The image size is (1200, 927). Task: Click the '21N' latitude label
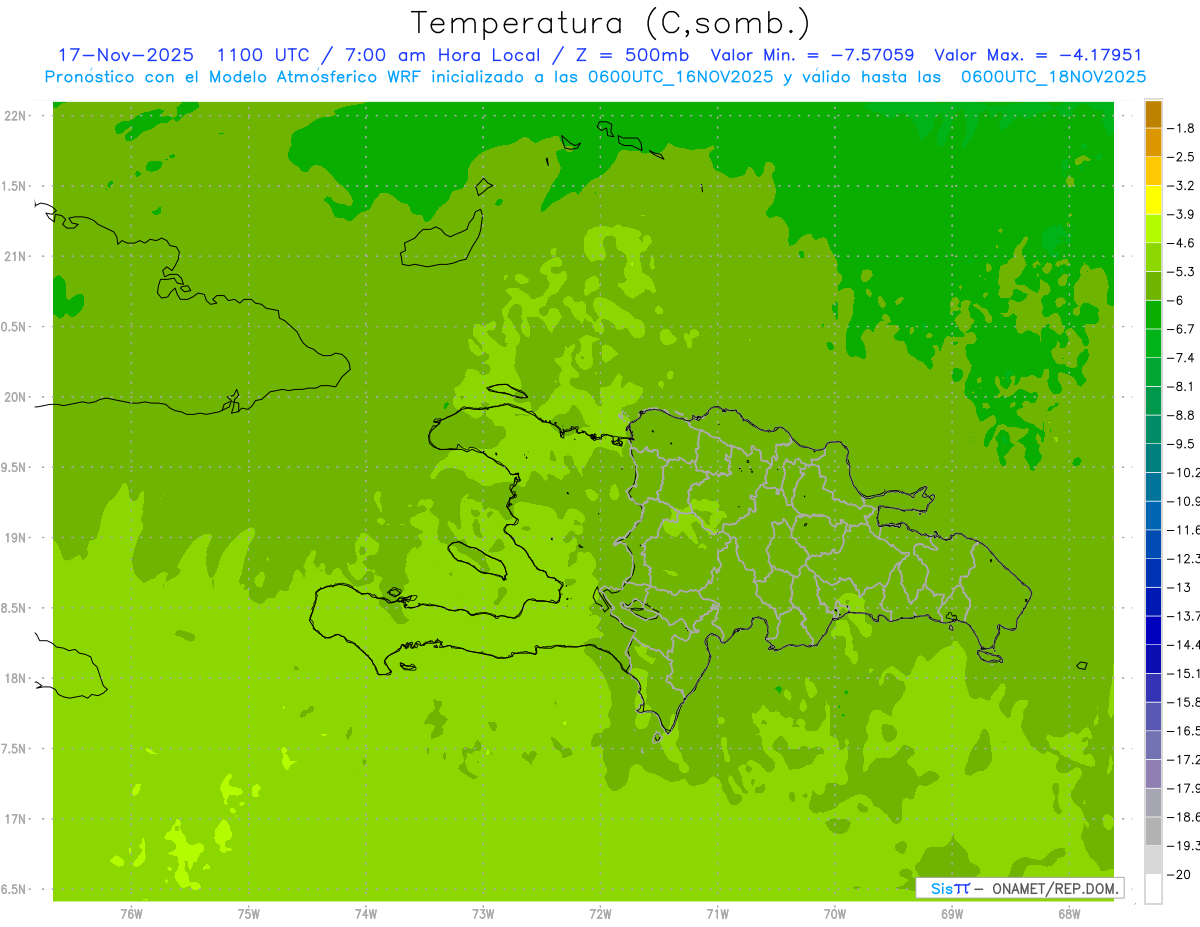pos(16,257)
